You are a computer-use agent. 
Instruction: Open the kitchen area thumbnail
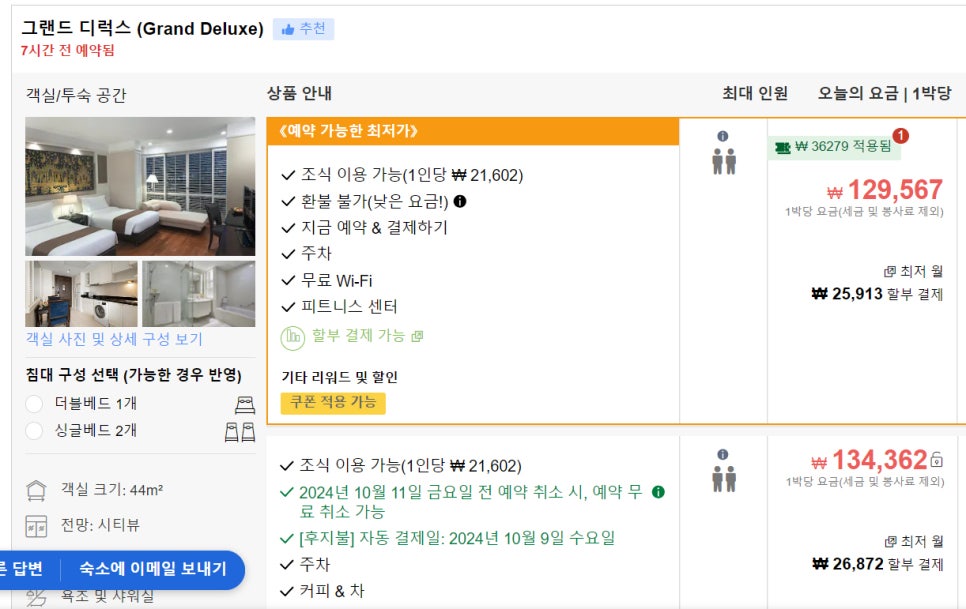tap(81, 294)
